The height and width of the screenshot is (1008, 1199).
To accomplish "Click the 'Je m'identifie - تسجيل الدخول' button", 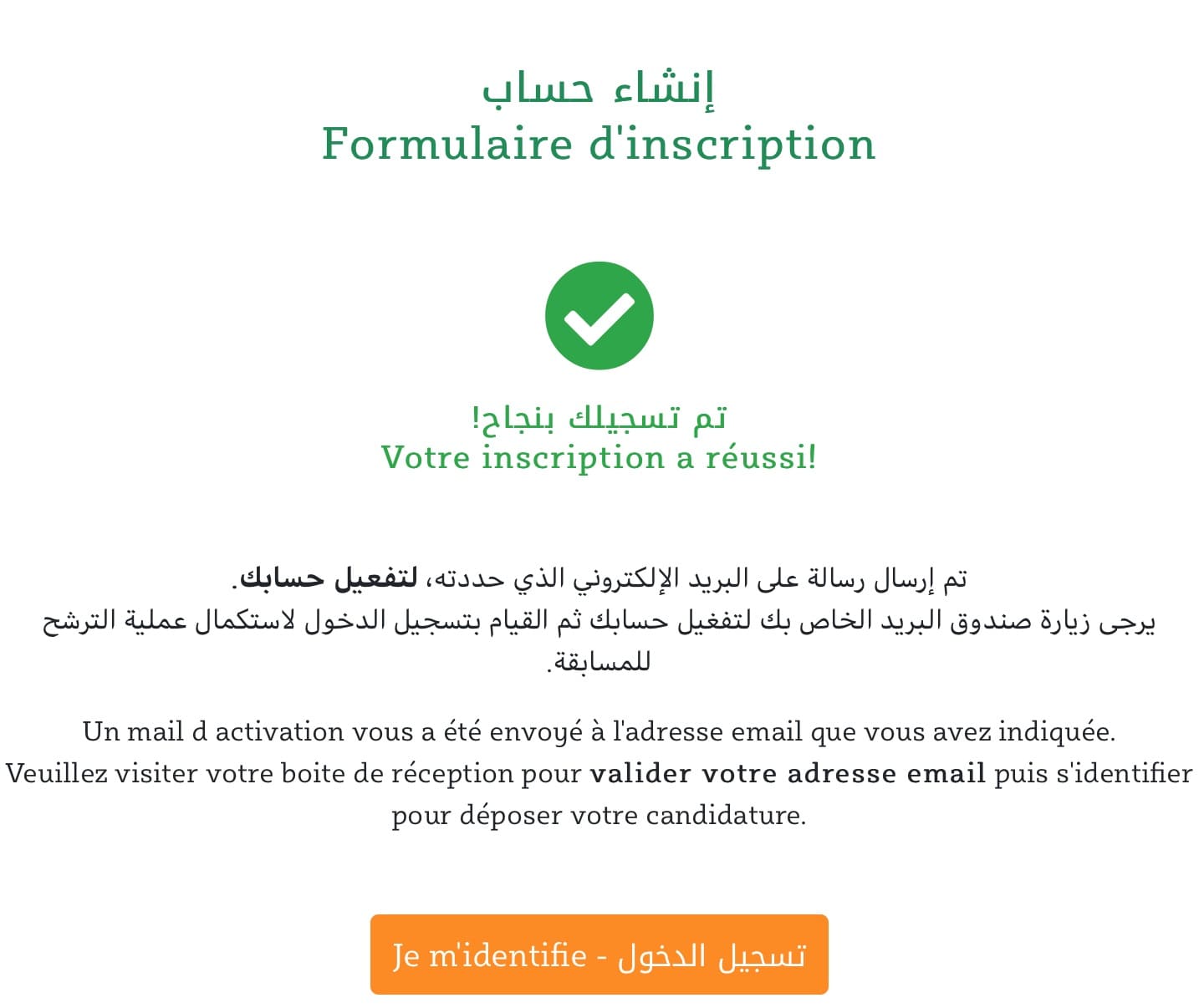I will tap(599, 955).
